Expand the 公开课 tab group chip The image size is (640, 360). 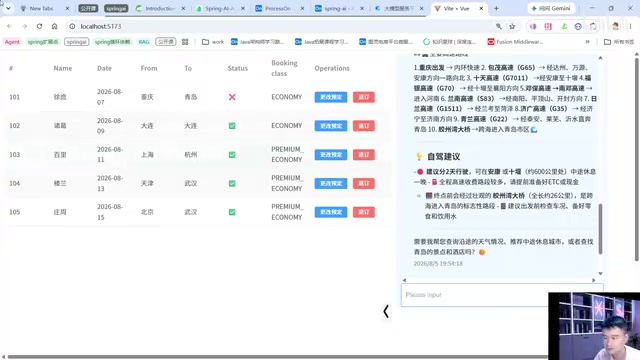[x=88, y=8]
